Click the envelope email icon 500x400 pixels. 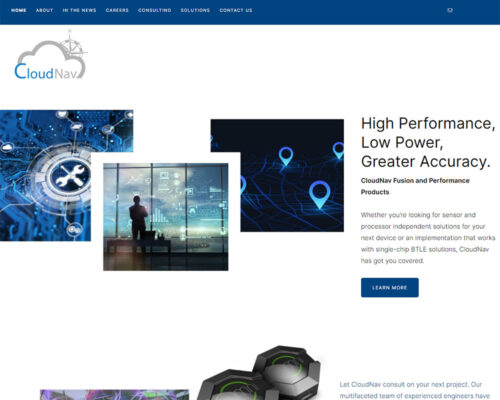[450, 10]
